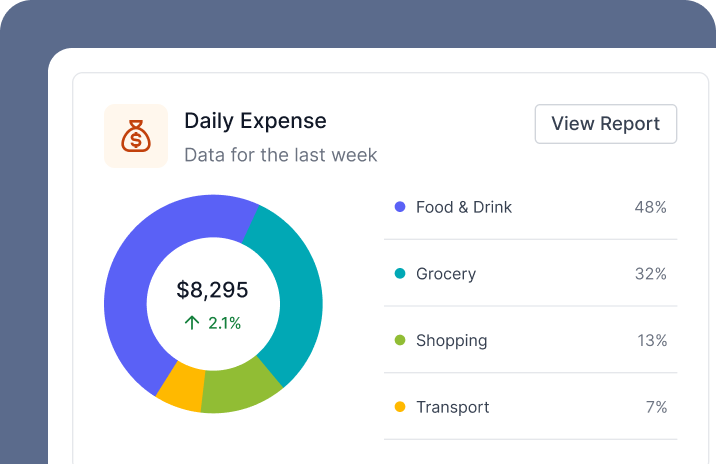Select the Shopping category label

(x=452, y=341)
